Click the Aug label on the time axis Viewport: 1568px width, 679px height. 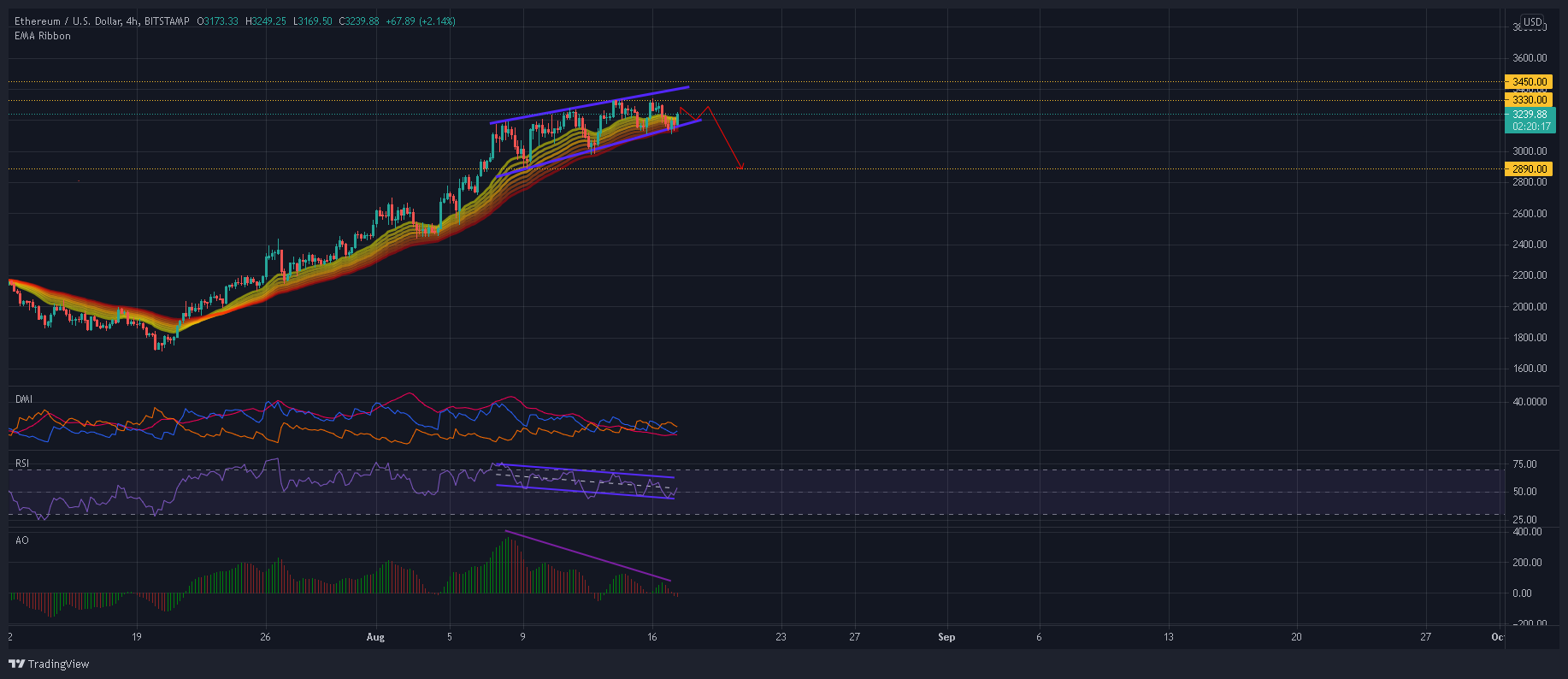(x=374, y=637)
